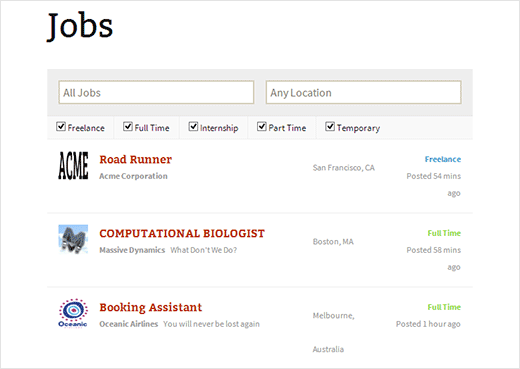Click the Massive Dynamics company name
Screen dimensions: 520x369
(132, 250)
